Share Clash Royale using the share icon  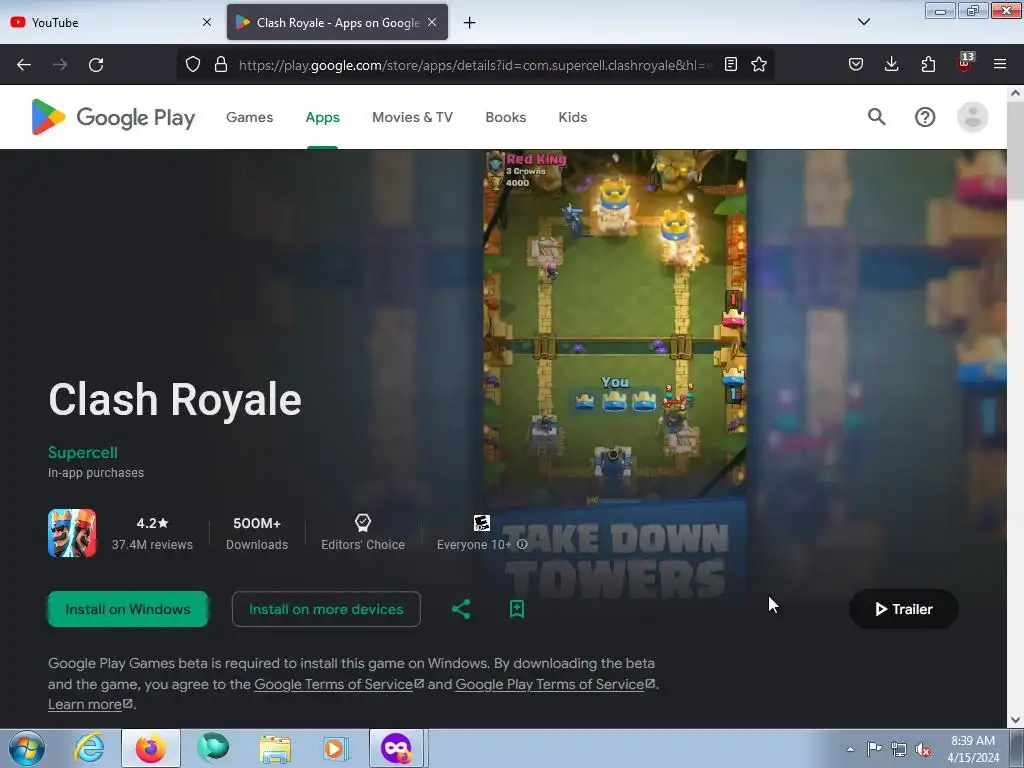pos(461,609)
